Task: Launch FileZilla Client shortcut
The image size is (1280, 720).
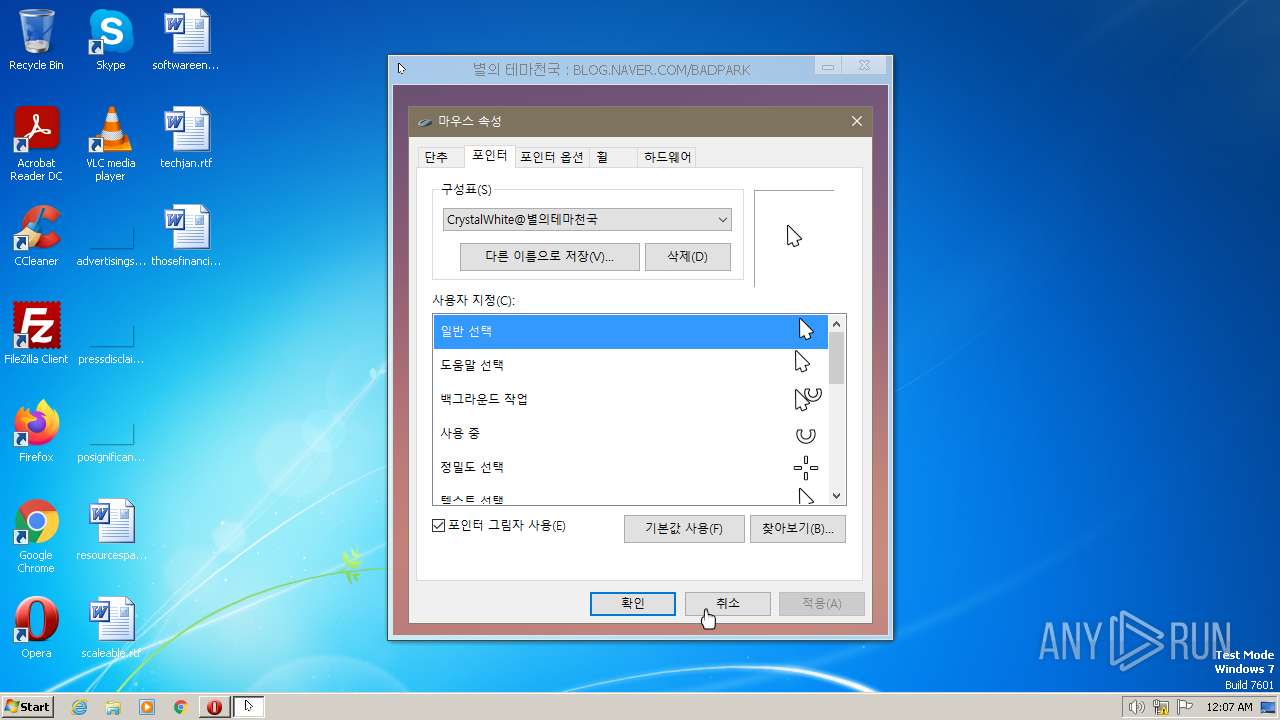Action: 36,333
